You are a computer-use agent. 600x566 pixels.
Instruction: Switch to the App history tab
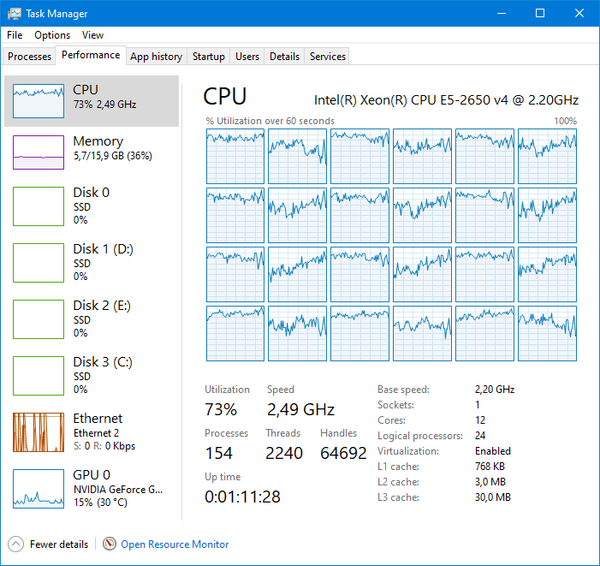(156, 57)
